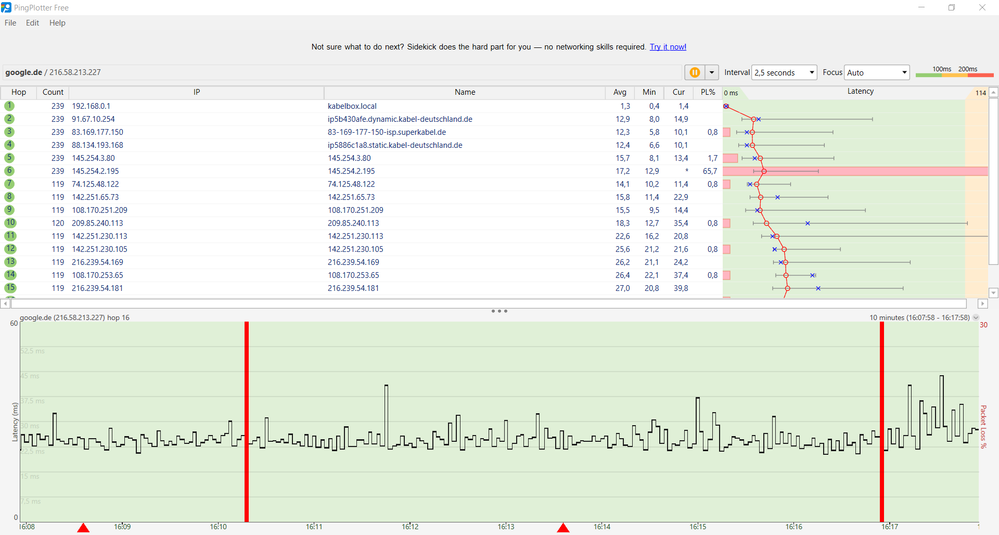Sort by the IP column header
This screenshot has width=999, height=535.
point(196,92)
